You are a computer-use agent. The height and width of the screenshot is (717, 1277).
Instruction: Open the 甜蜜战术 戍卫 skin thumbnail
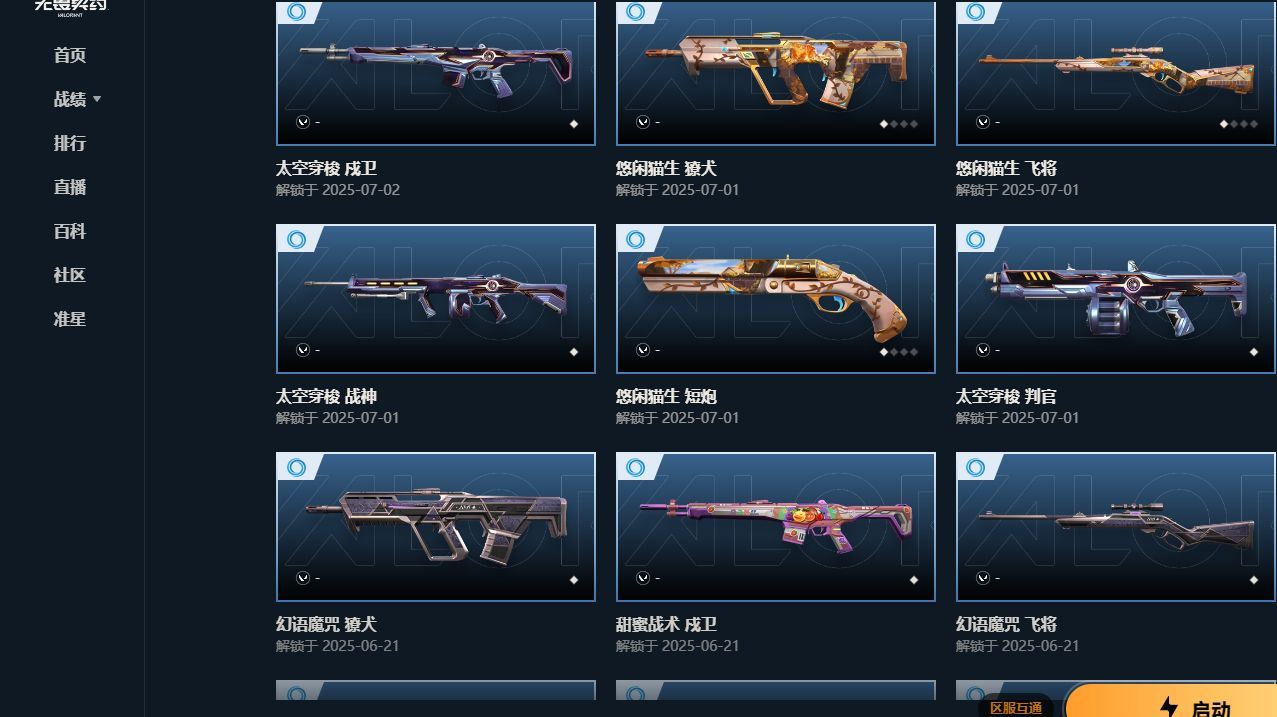[776, 527]
